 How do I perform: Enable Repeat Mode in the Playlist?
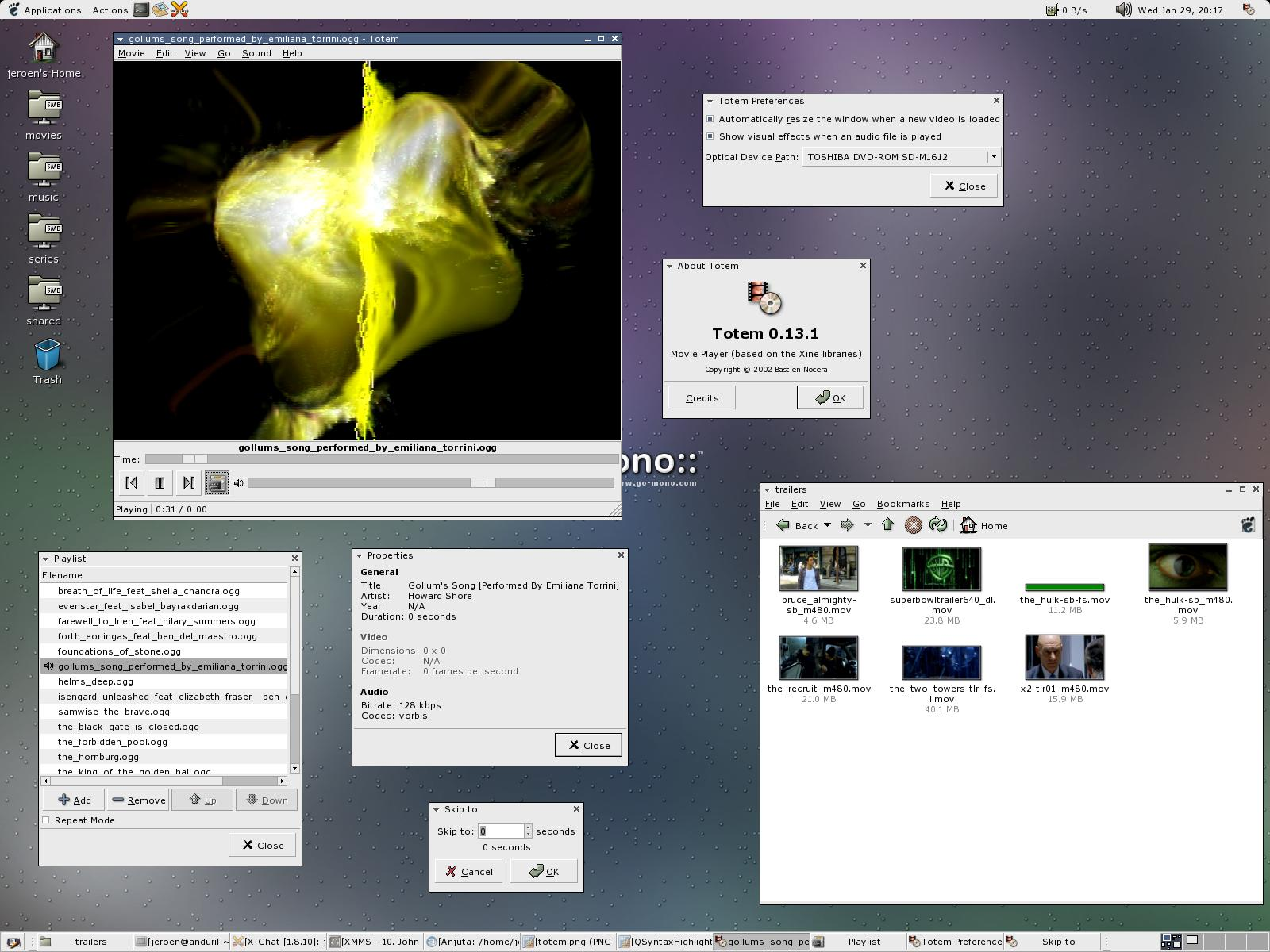[46, 820]
